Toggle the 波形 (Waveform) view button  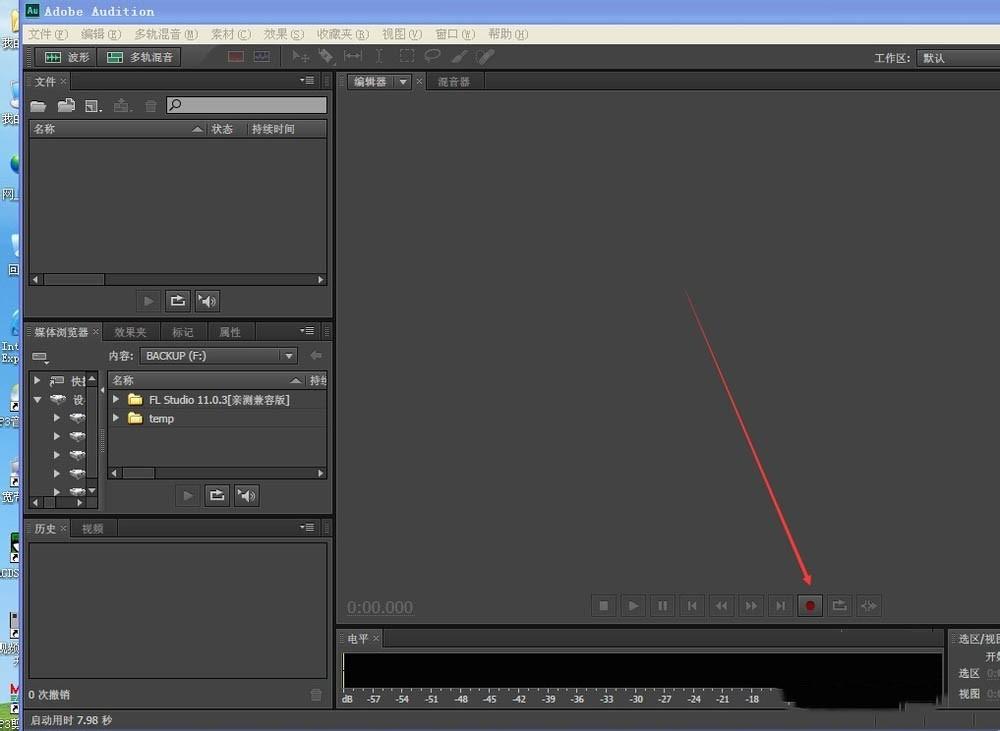pos(64,57)
